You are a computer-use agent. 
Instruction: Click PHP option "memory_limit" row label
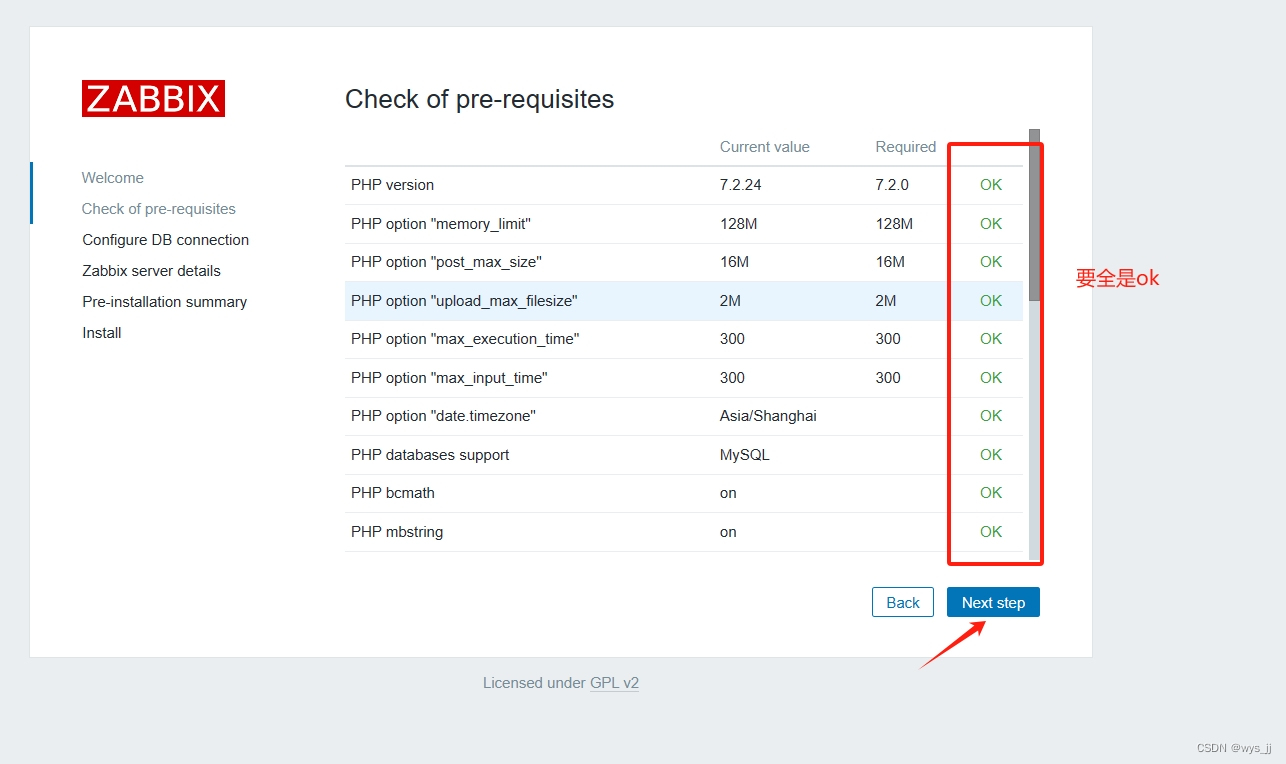pyautogui.click(x=441, y=224)
